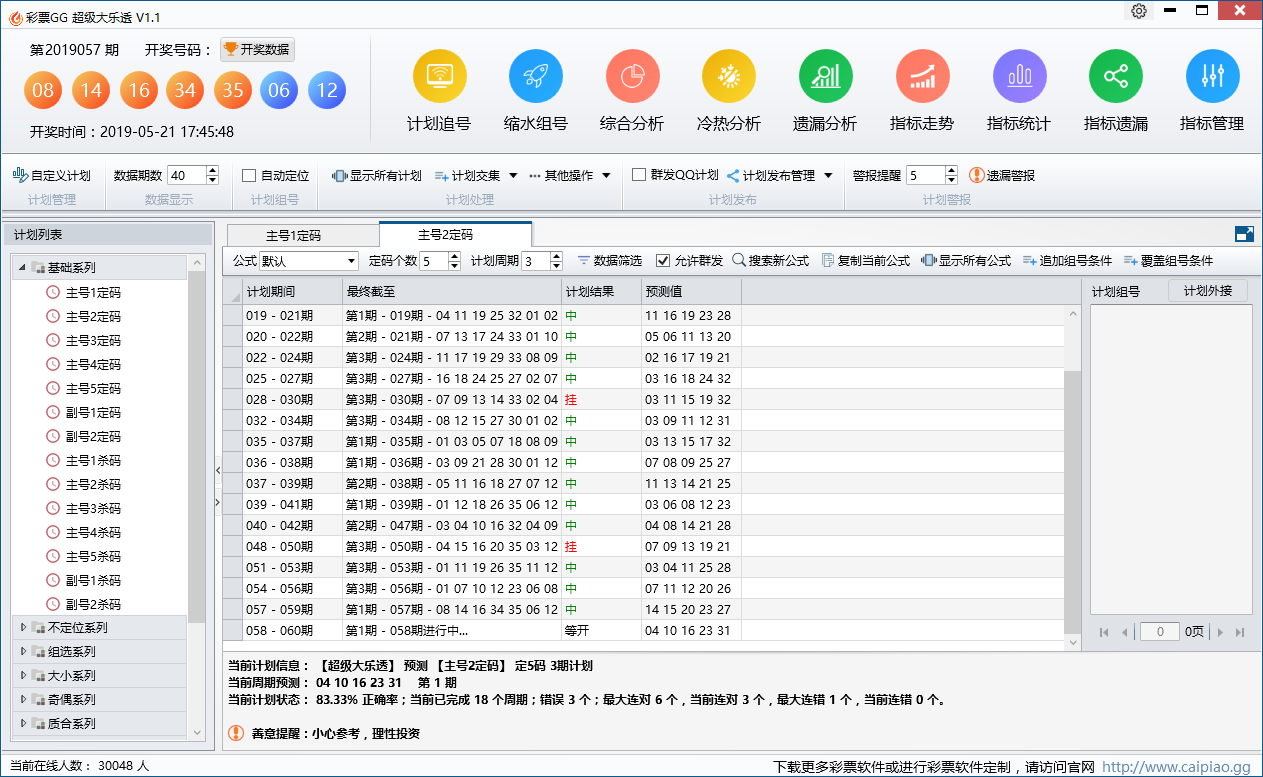Image resolution: width=1263 pixels, height=777 pixels.
Task: Click the 遗漏分析 green chart icon
Action: (825, 76)
